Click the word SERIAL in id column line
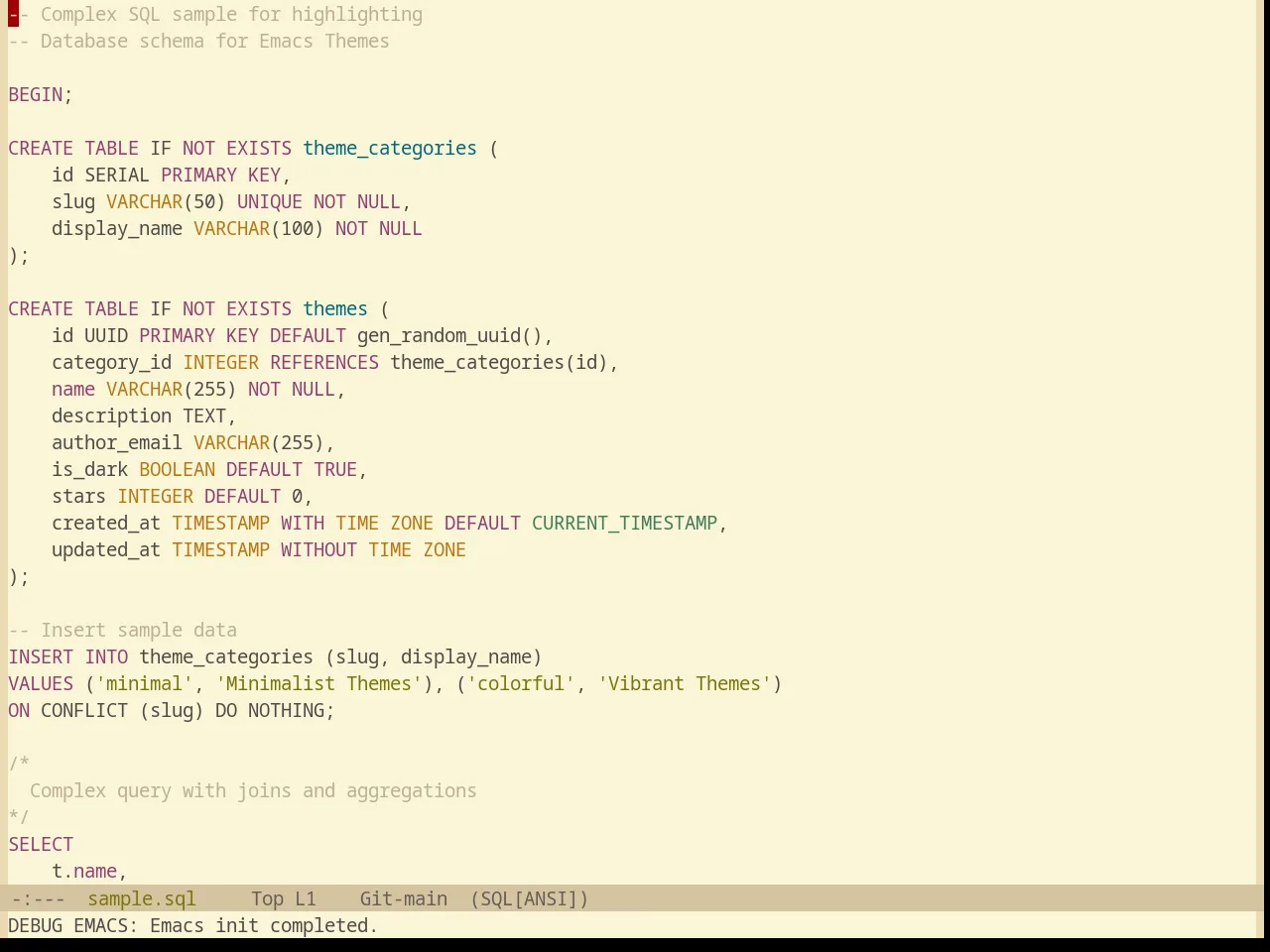The width and height of the screenshot is (1270, 952). (117, 175)
